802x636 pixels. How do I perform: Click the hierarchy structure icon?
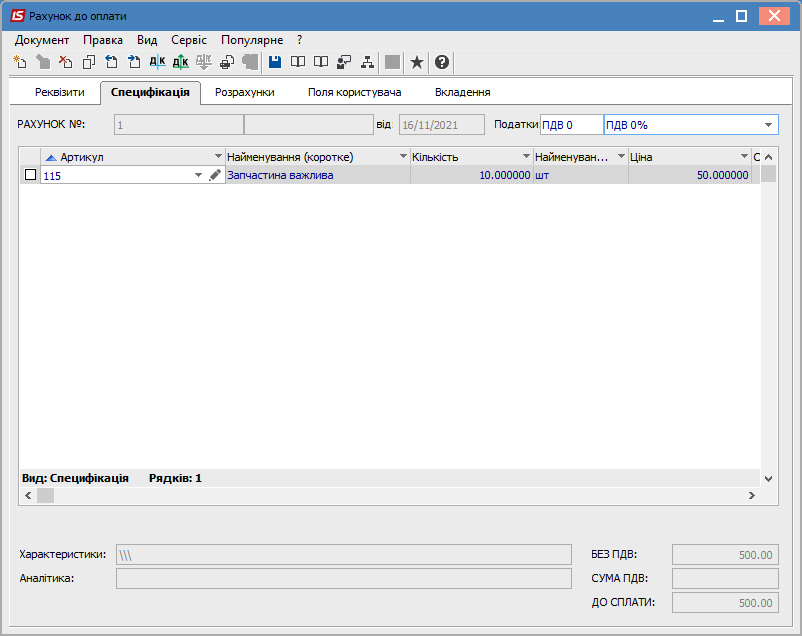point(367,62)
